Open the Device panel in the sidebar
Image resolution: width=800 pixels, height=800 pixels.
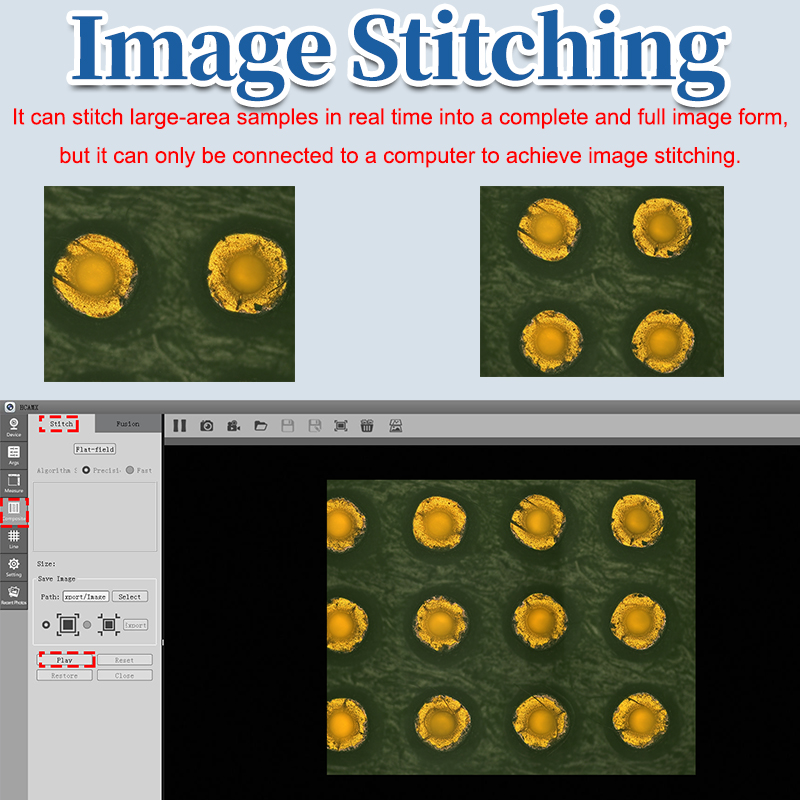14,428
